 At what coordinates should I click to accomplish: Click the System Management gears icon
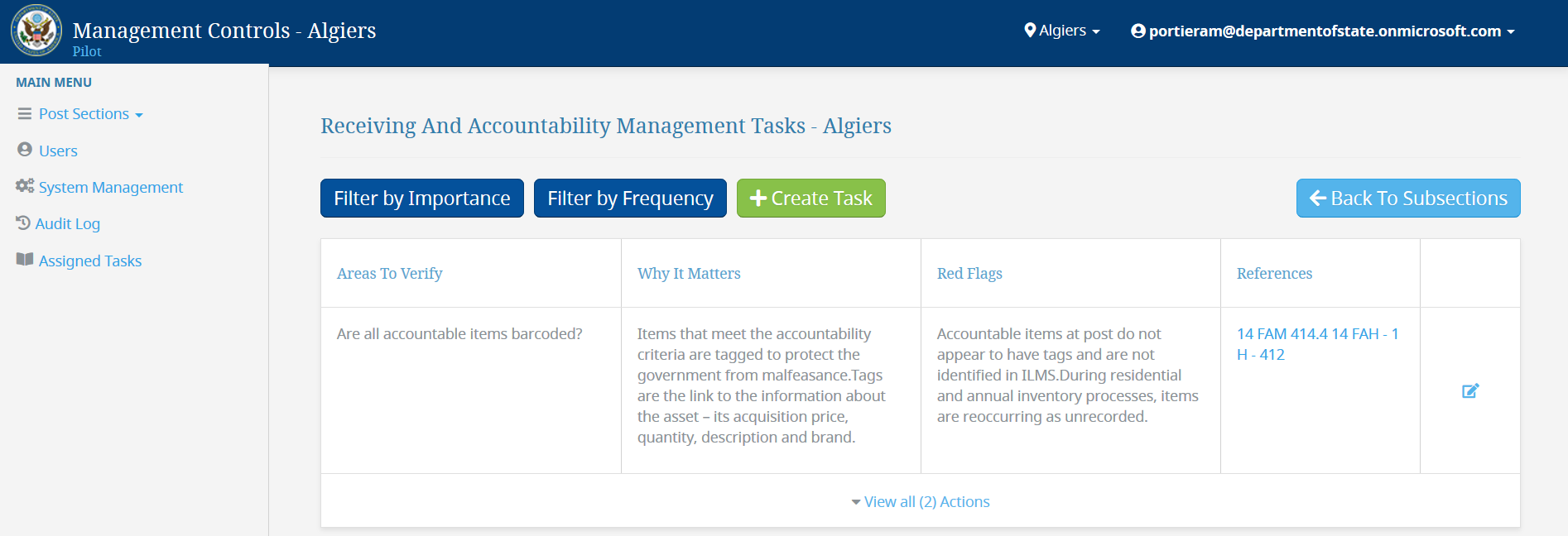(25, 186)
